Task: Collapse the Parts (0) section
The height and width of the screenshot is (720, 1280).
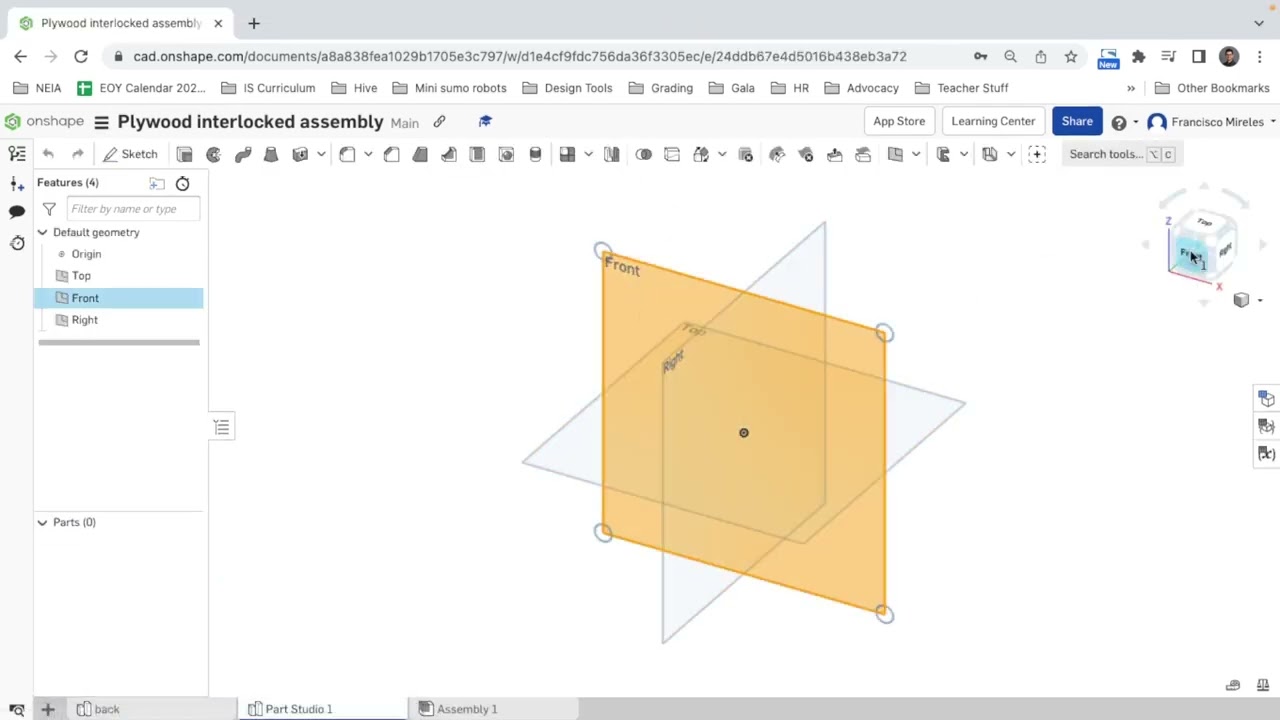Action: (x=42, y=522)
